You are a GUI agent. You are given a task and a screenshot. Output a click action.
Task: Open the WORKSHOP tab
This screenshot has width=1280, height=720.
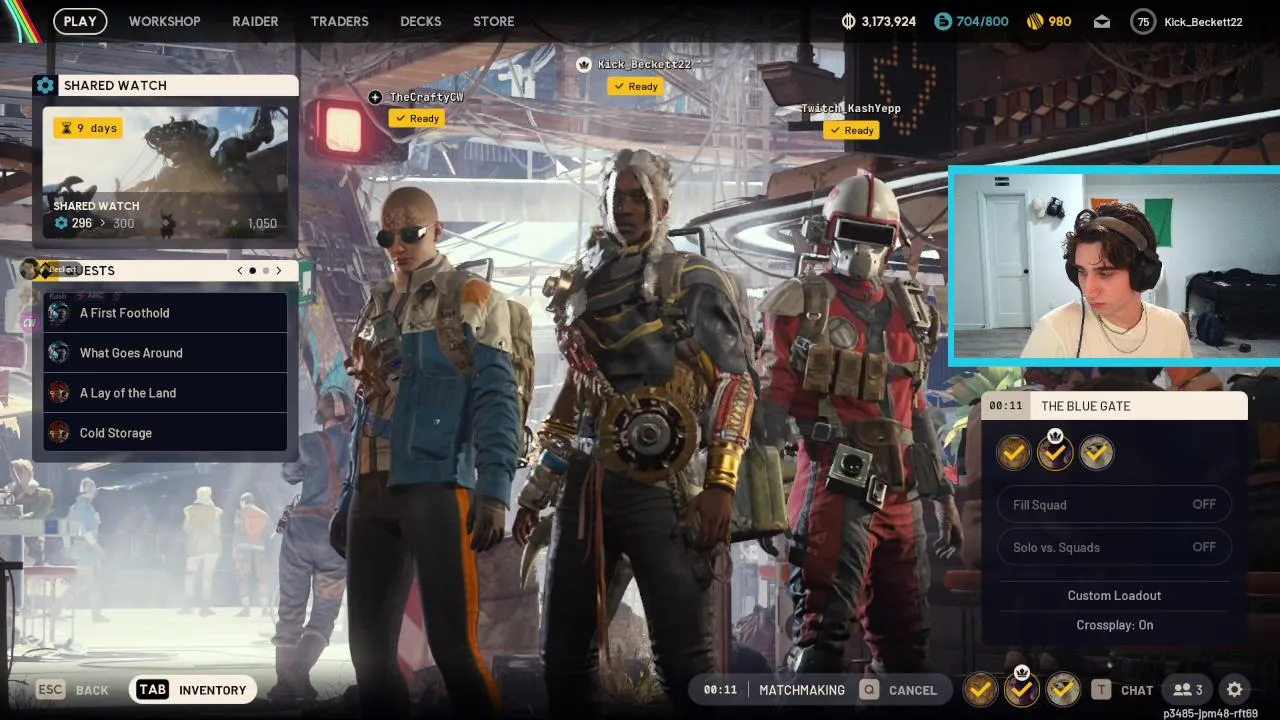[x=164, y=21]
